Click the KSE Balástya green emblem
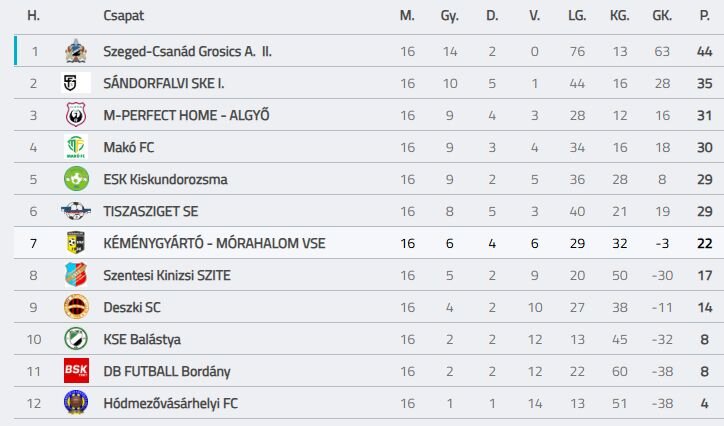 tap(76, 339)
